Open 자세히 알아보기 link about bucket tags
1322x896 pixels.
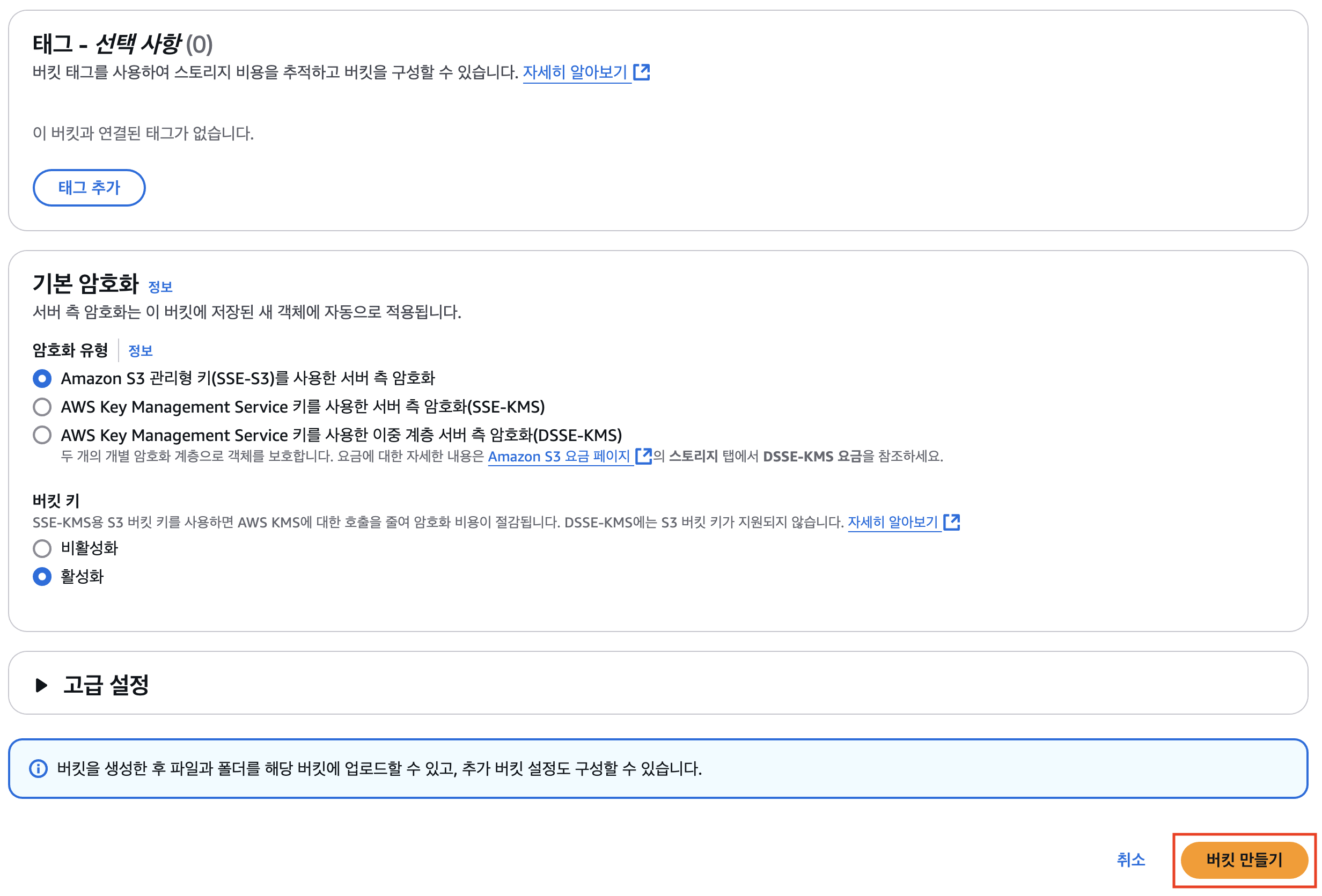(575, 72)
